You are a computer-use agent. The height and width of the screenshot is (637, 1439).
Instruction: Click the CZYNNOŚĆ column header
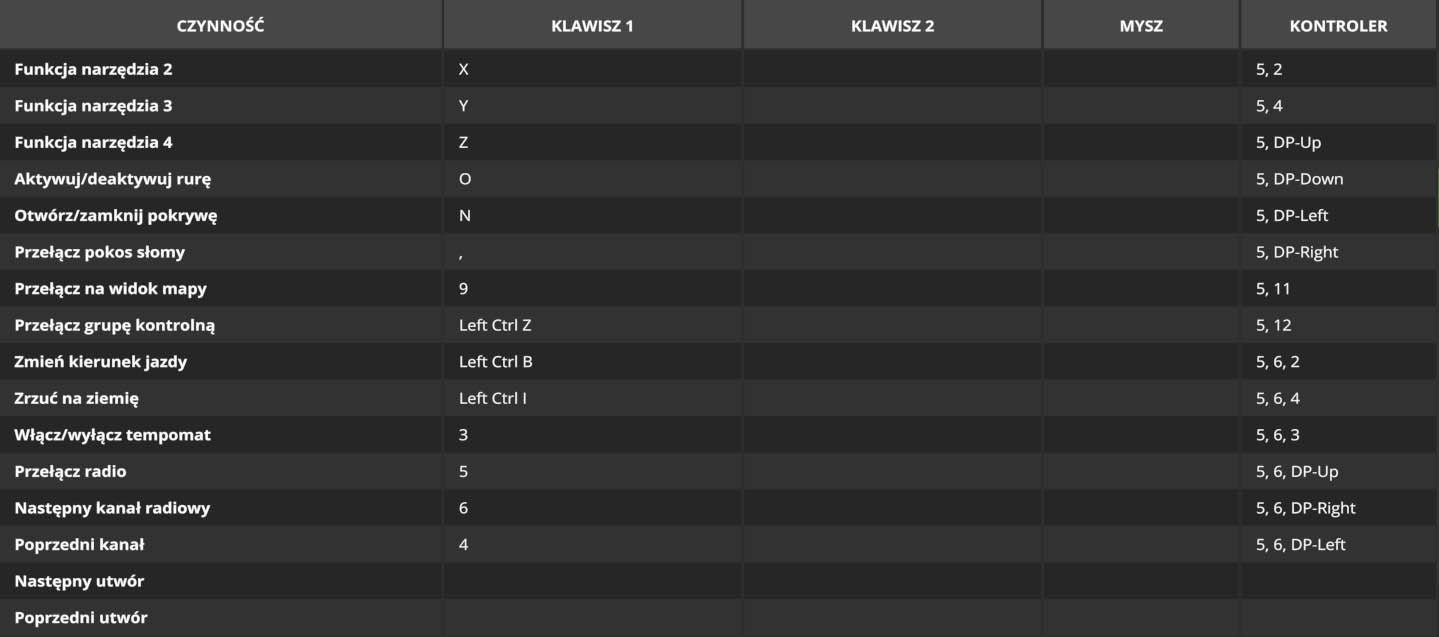[221, 26]
